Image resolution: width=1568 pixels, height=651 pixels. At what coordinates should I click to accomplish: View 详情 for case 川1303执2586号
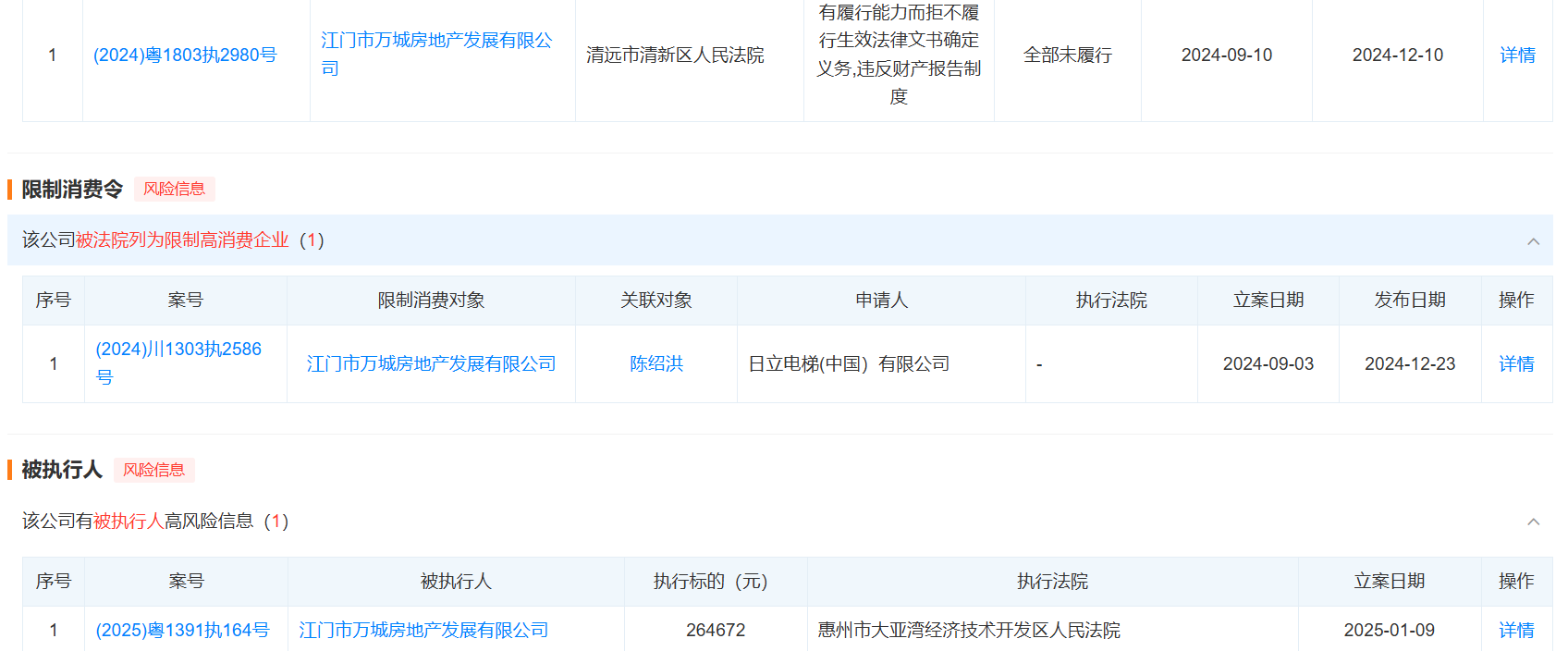[1516, 364]
